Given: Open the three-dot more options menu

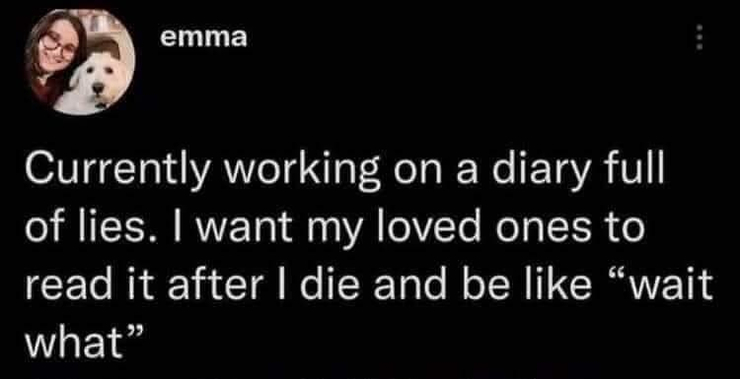Looking at the screenshot, I should tap(700, 38).
